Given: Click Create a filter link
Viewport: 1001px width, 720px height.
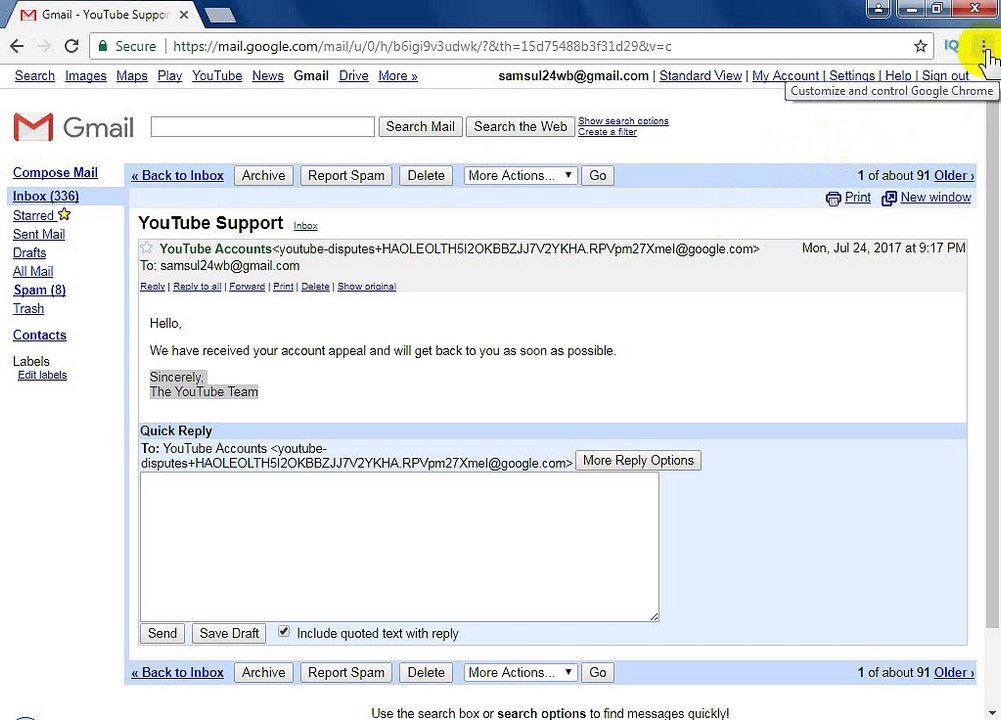Looking at the screenshot, I should click(607, 131).
